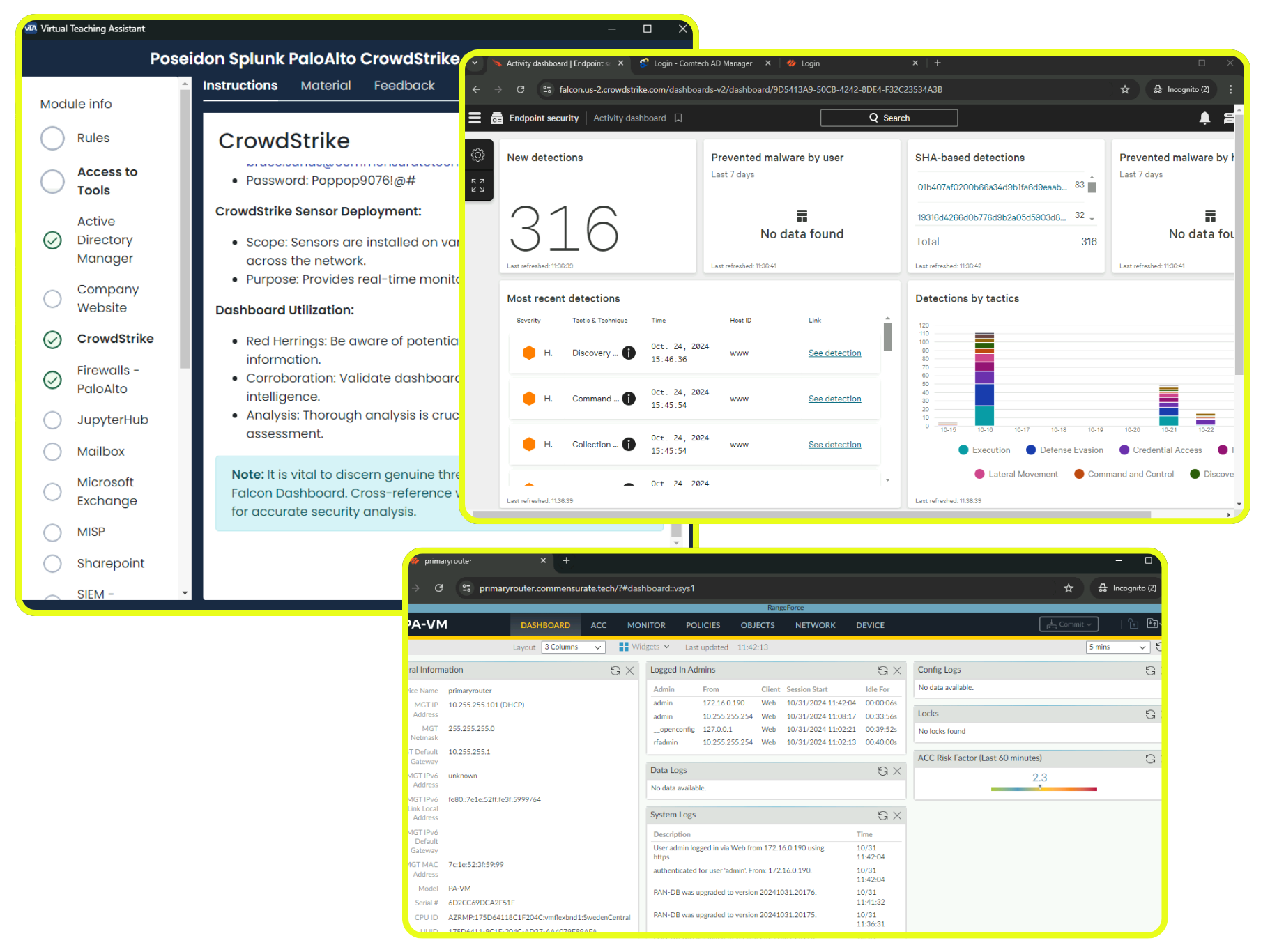Refresh Config Logs widget
The image size is (1270, 952).
[1150, 670]
